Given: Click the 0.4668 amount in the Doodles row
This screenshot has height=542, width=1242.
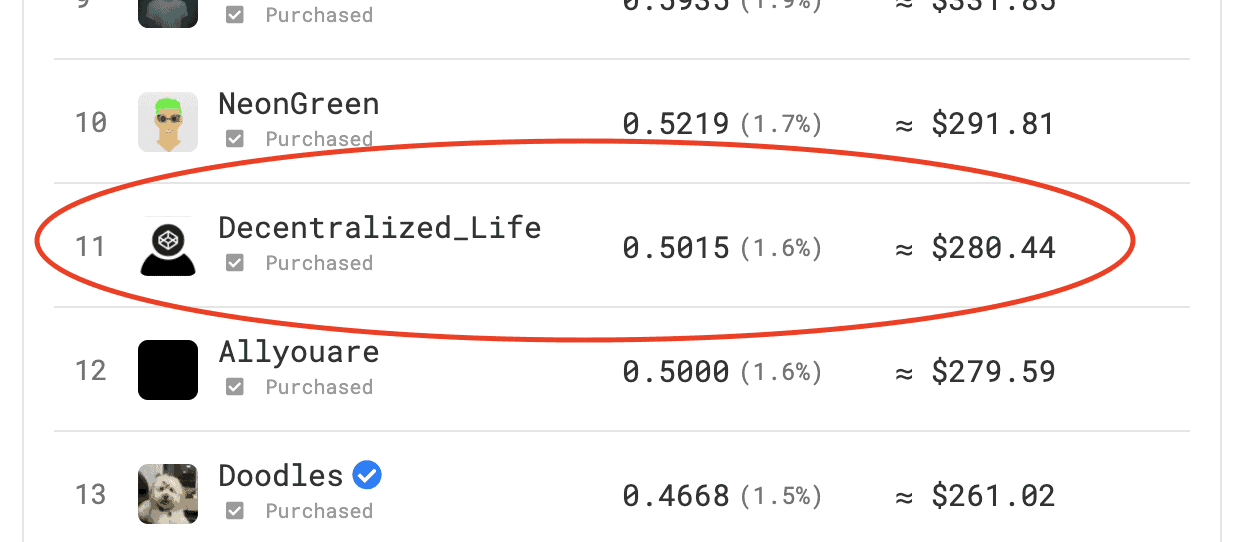Looking at the screenshot, I should pos(676,496).
